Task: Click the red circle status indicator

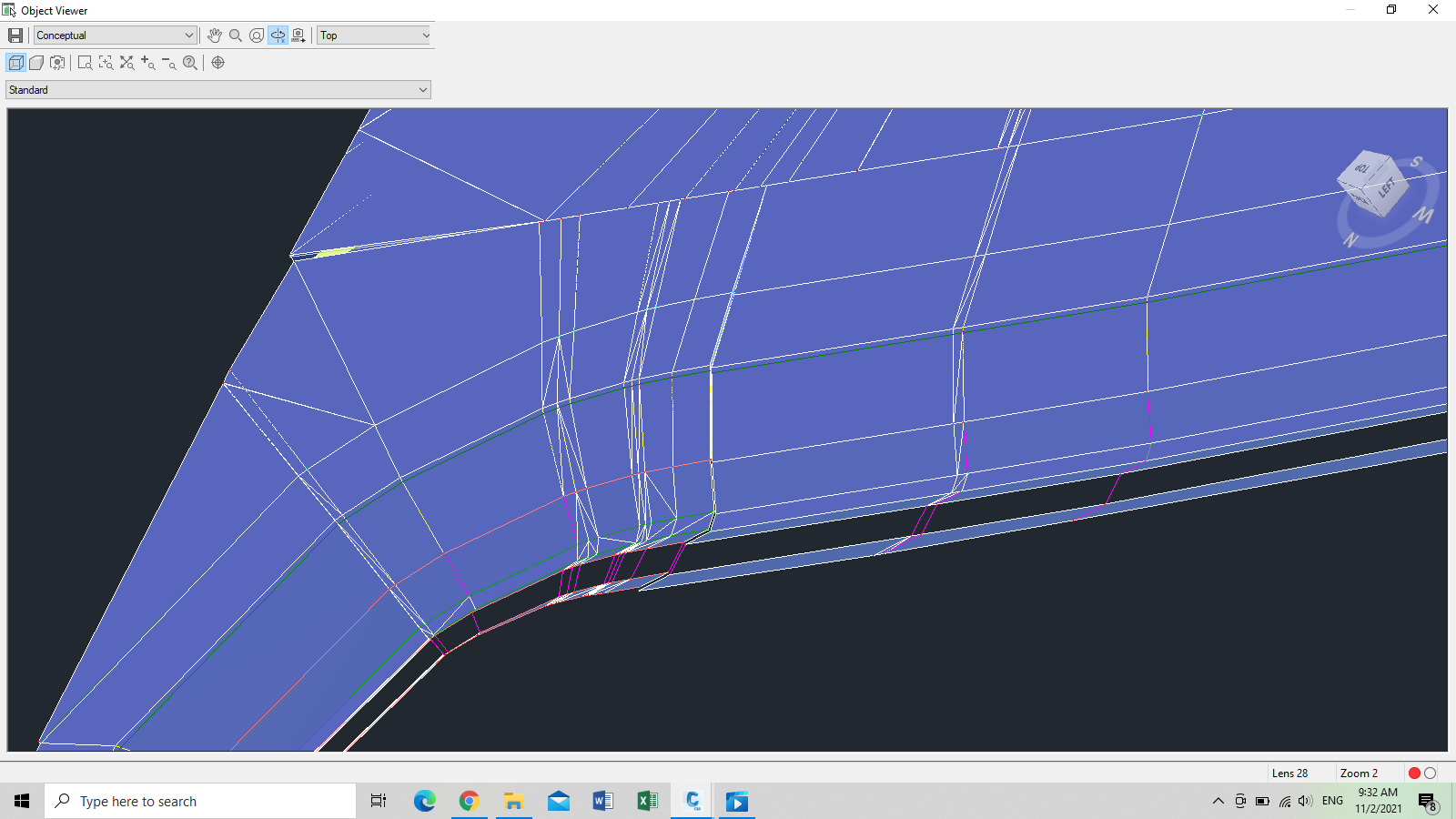Action: 1414,773
